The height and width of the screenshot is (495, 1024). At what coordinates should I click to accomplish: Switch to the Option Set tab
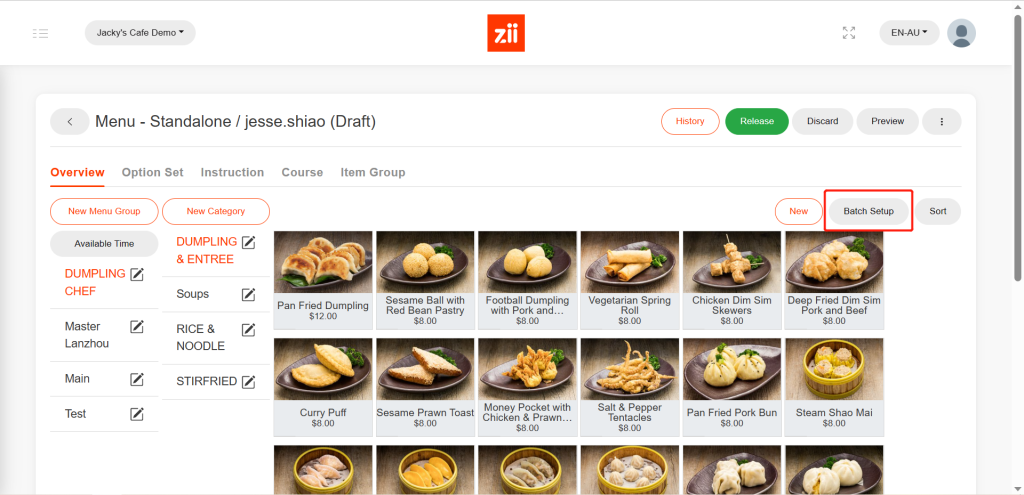[152, 172]
